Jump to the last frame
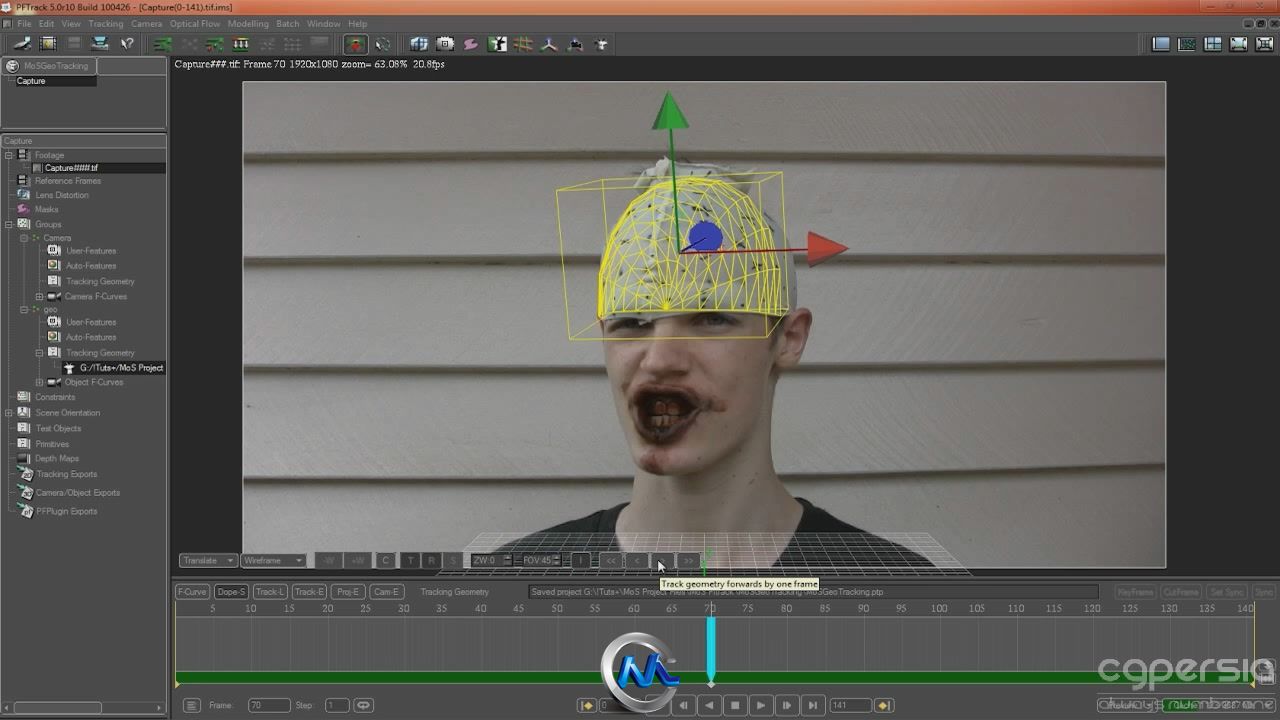 pyautogui.click(x=813, y=705)
